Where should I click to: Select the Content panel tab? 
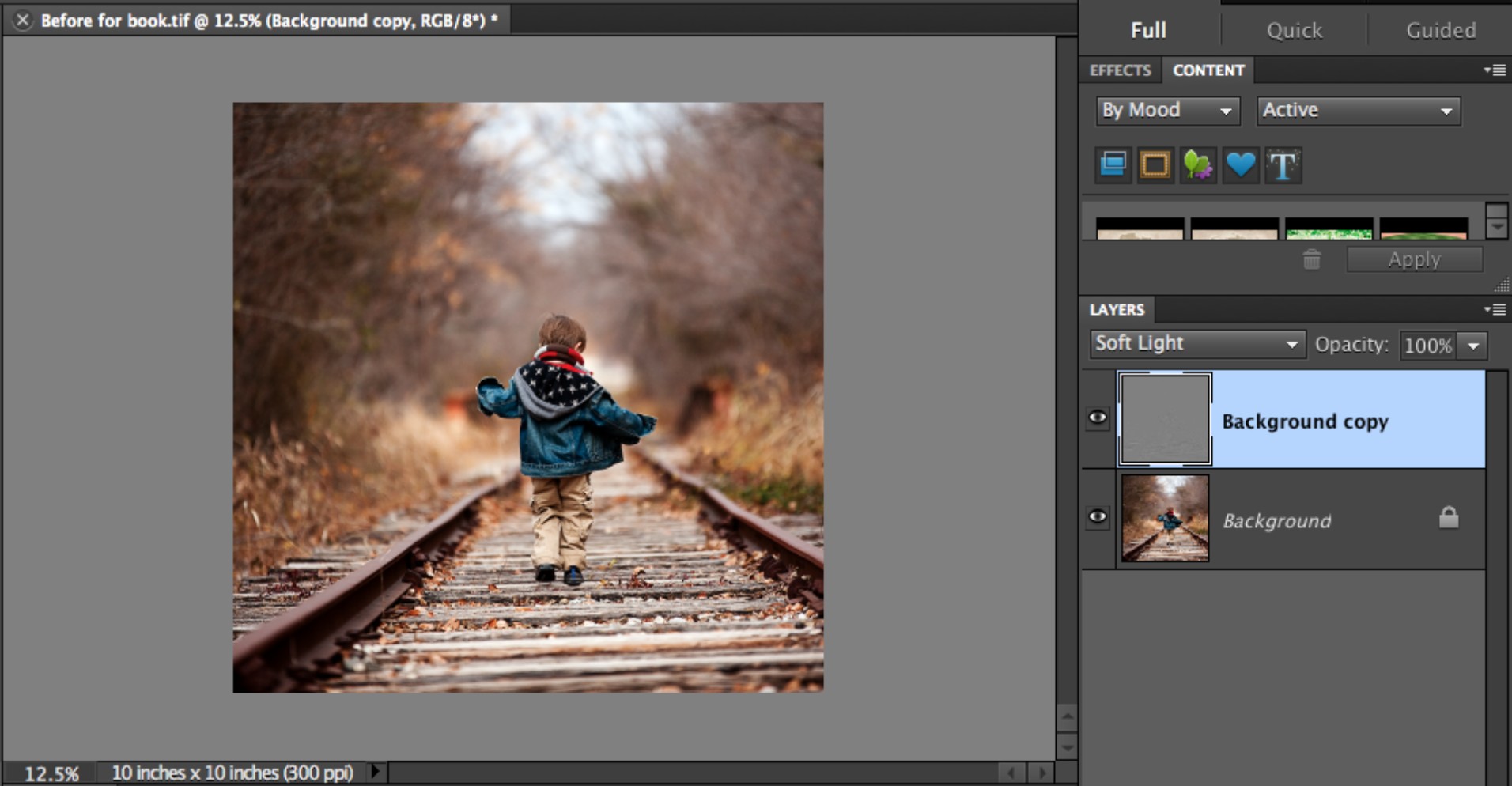pyautogui.click(x=1208, y=70)
